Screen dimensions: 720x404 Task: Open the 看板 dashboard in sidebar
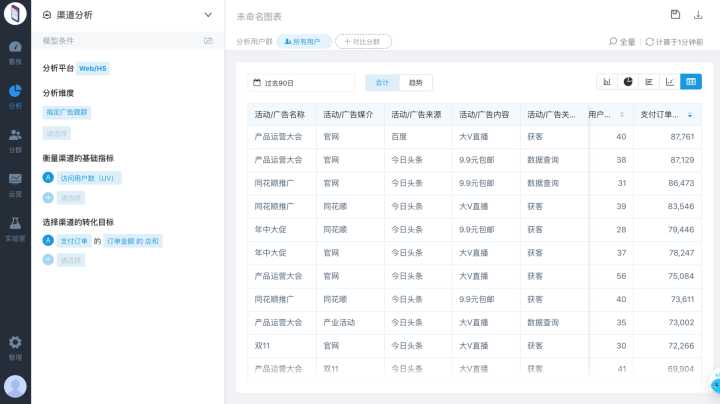click(15, 52)
